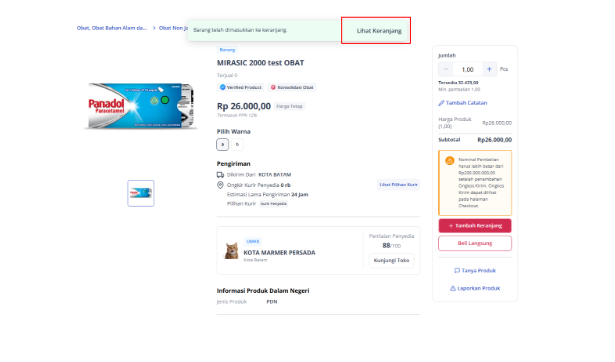Click the pencil icon beside Tambah Catatan
The height and width of the screenshot is (362, 615).
click(x=441, y=103)
